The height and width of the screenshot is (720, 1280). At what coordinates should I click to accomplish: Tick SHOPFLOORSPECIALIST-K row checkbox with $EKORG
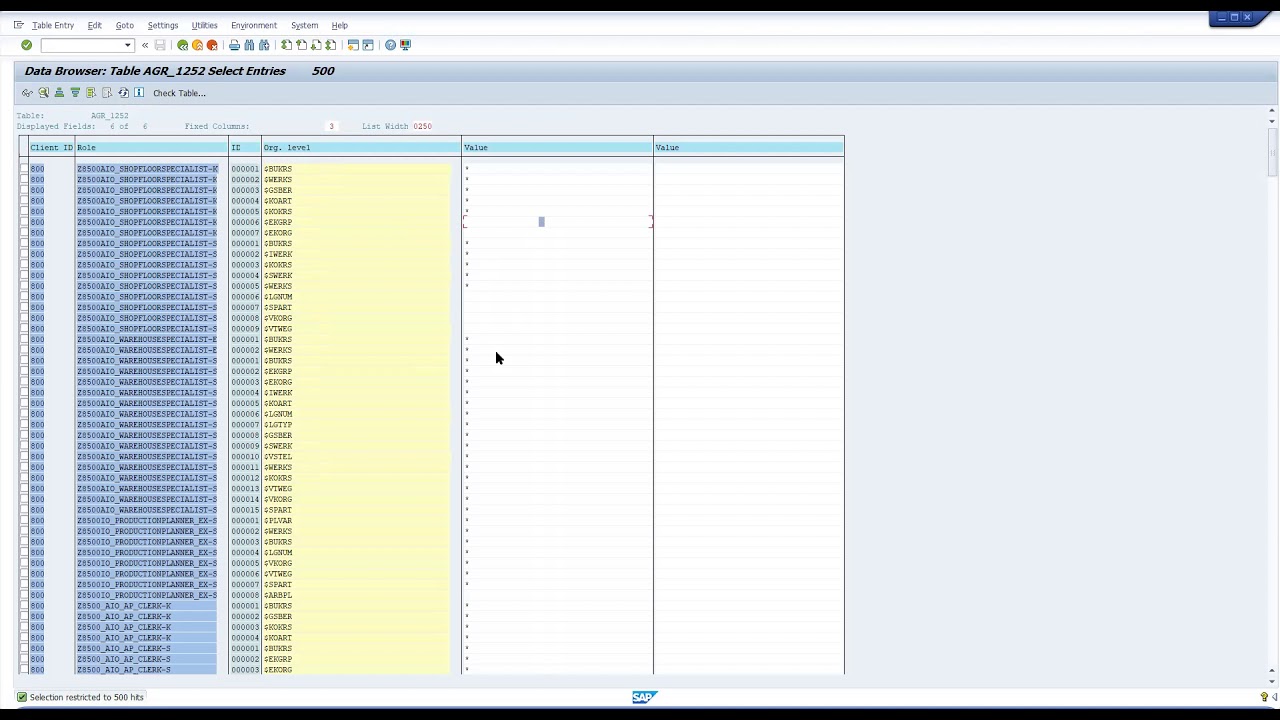click(24, 233)
